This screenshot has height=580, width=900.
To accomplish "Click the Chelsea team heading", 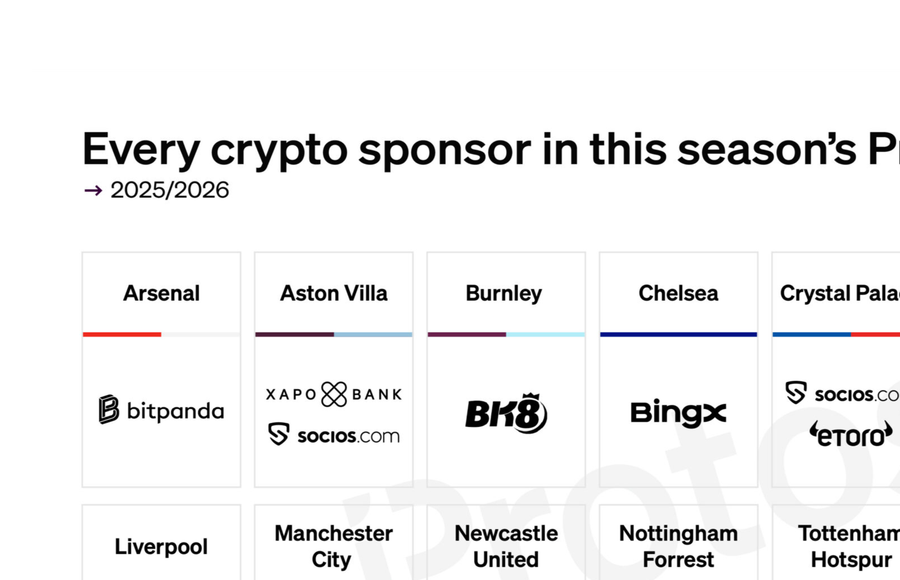I will click(x=678, y=293).
